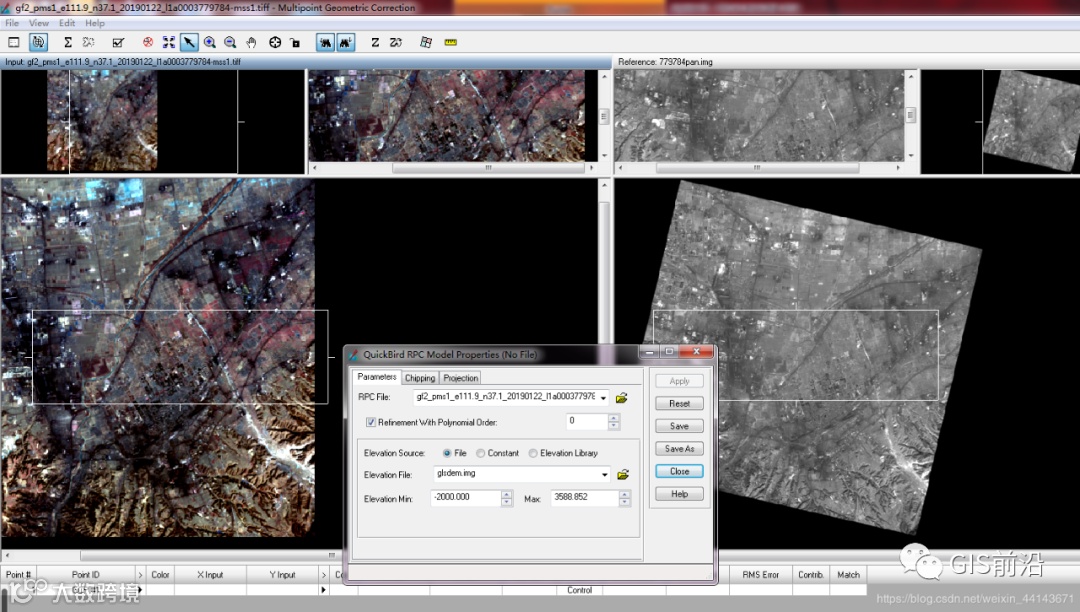Open the Elevation File dropdown

604,475
